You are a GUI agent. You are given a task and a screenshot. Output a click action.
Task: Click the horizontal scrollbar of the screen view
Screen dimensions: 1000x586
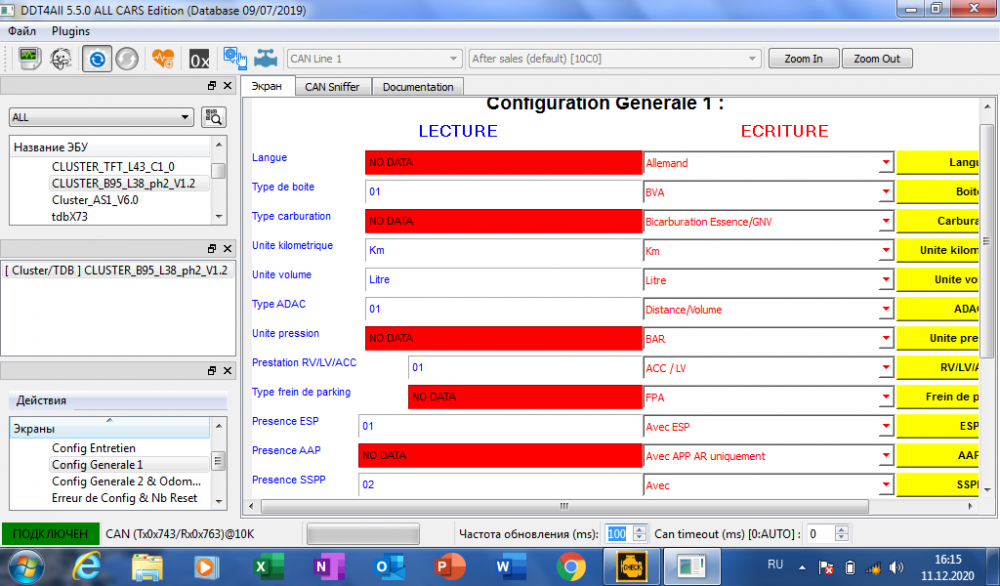(x=564, y=506)
